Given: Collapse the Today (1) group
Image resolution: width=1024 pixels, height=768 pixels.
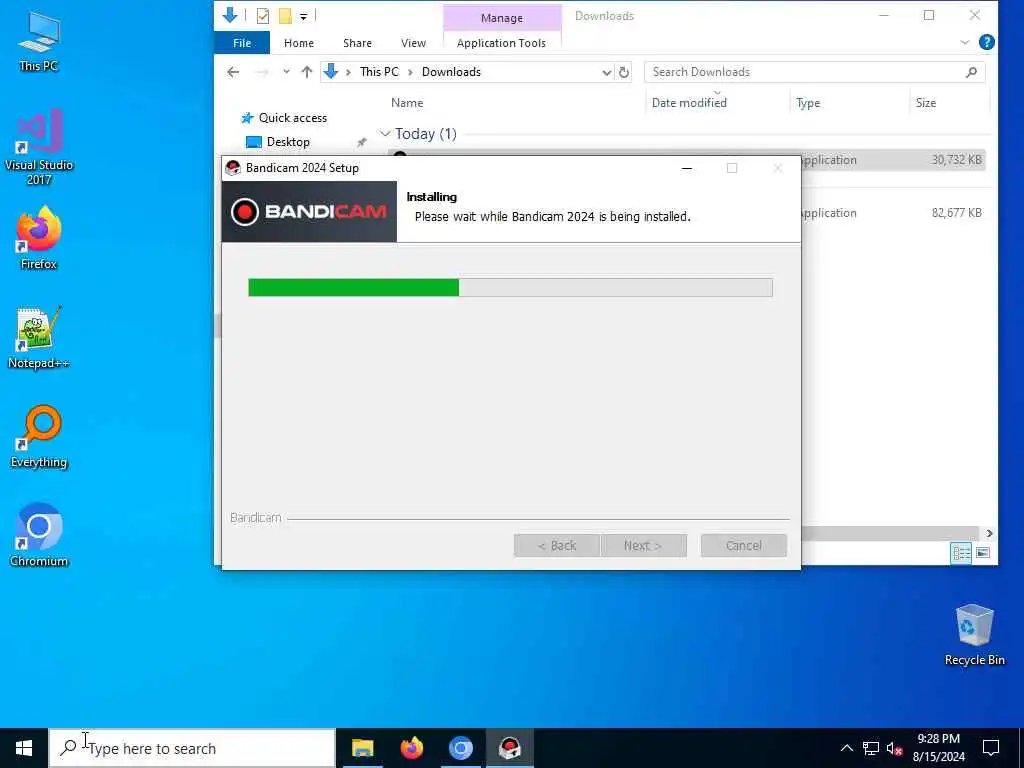Looking at the screenshot, I should coord(385,134).
